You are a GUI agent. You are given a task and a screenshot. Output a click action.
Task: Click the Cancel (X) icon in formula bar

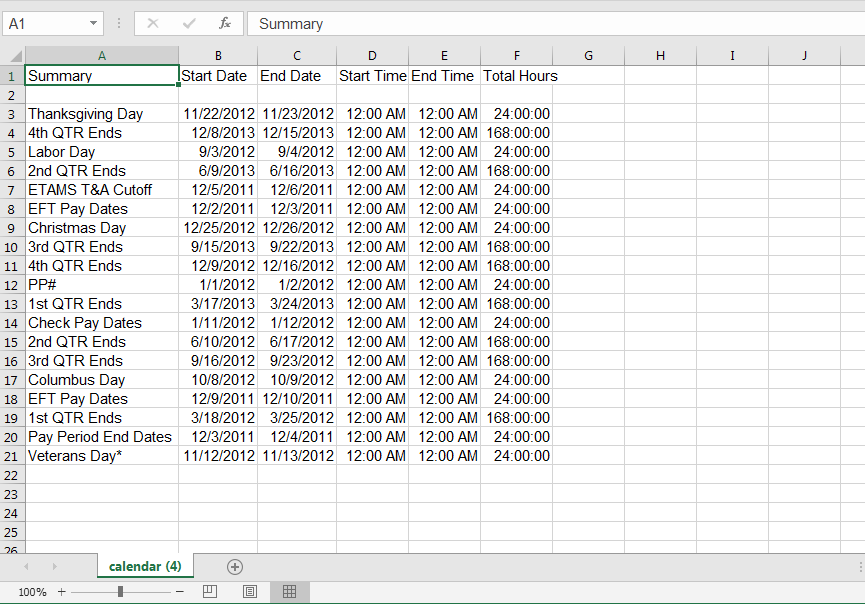coord(152,23)
